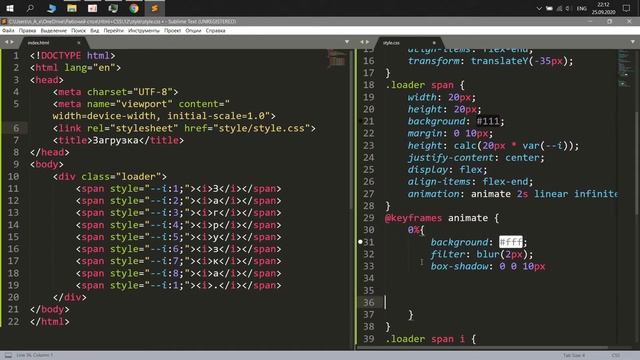This screenshot has height=360, width=640.
Task: Click line number 6 in the index.html gutter
Action: click(x=16, y=128)
